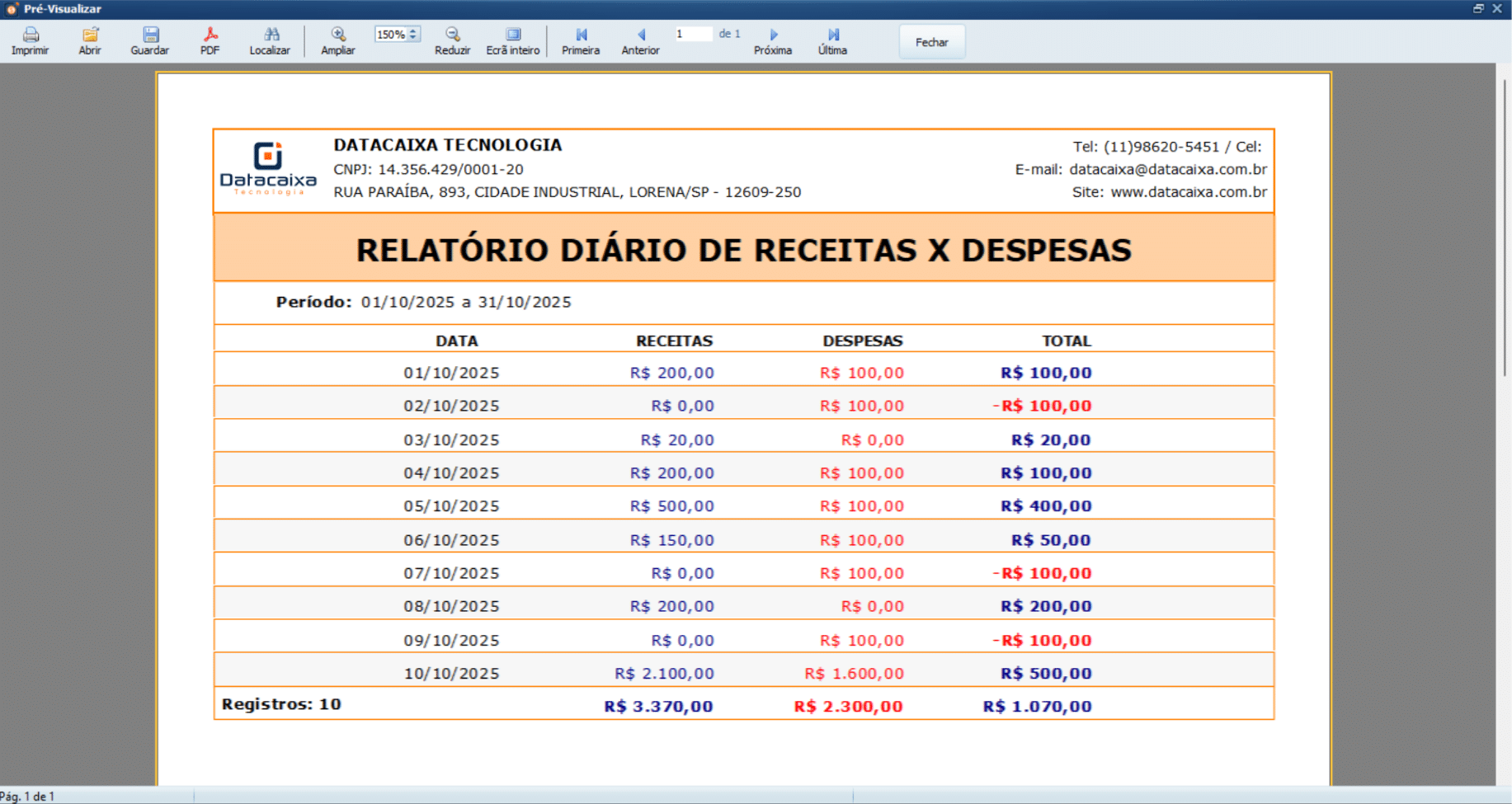Go to the previous page with Anterior
The image size is (1512, 804).
pos(640,40)
